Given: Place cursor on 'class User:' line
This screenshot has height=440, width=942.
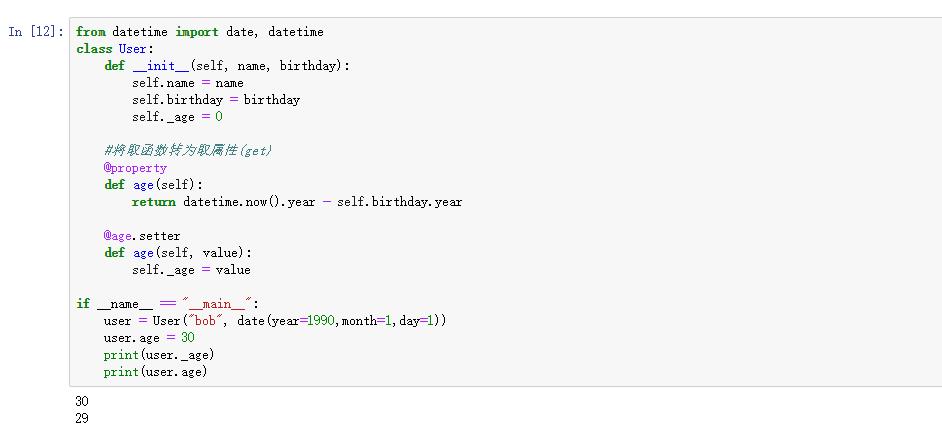Looking at the screenshot, I should point(115,49).
